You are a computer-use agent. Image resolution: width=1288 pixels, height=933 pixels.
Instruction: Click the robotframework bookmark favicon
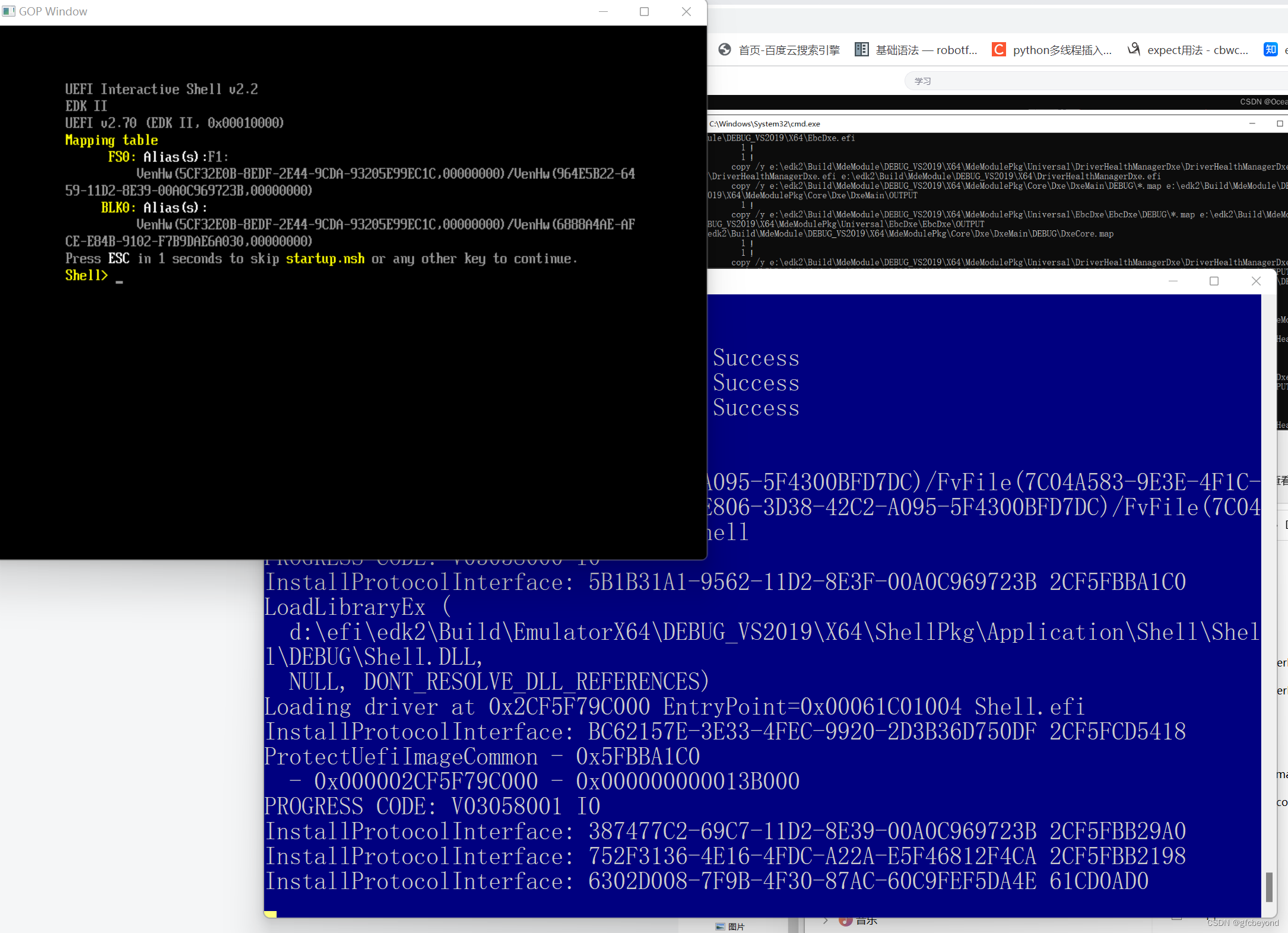pos(862,49)
